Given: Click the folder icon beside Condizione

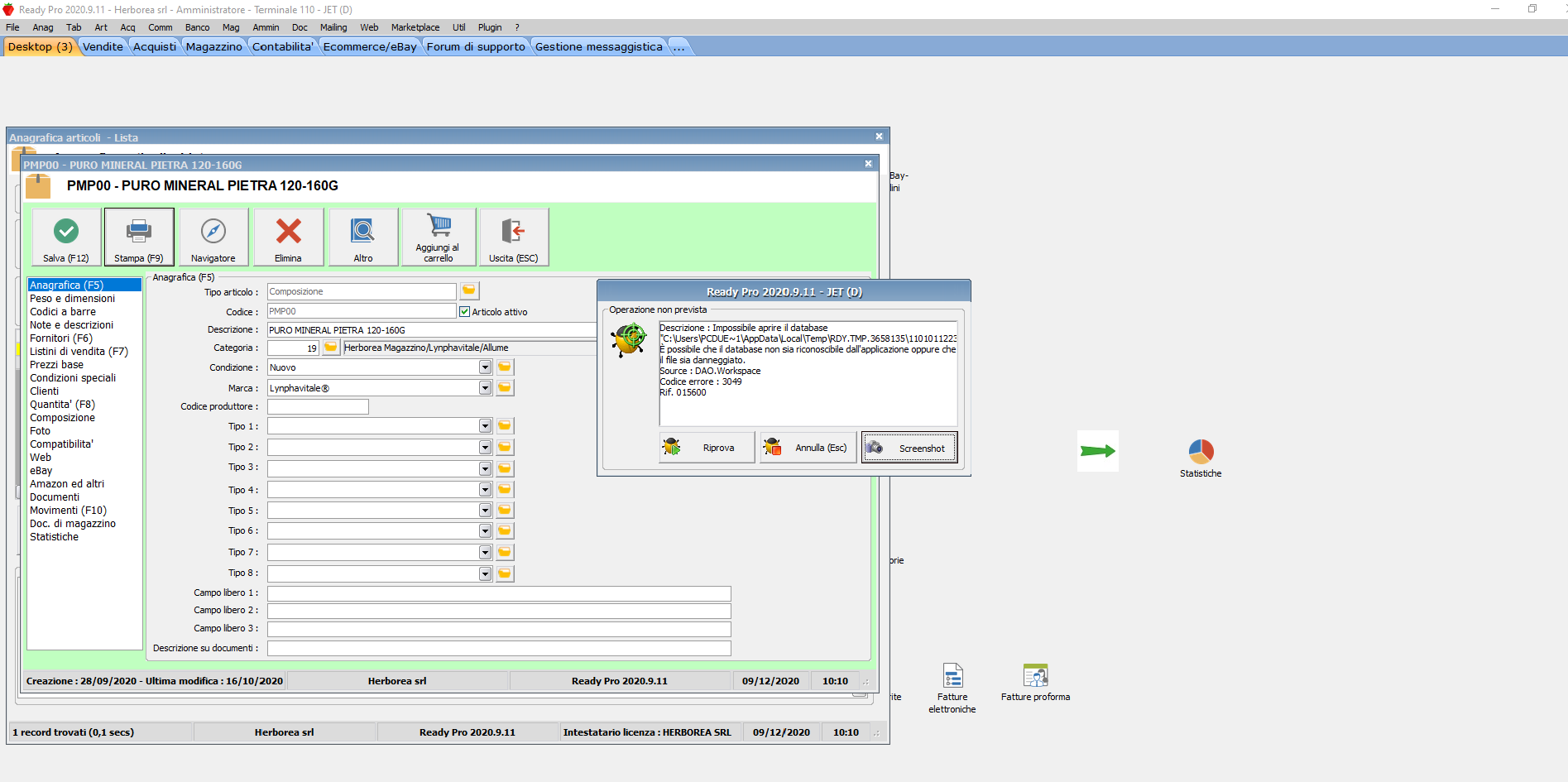Looking at the screenshot, I should [x=505, y=367].
